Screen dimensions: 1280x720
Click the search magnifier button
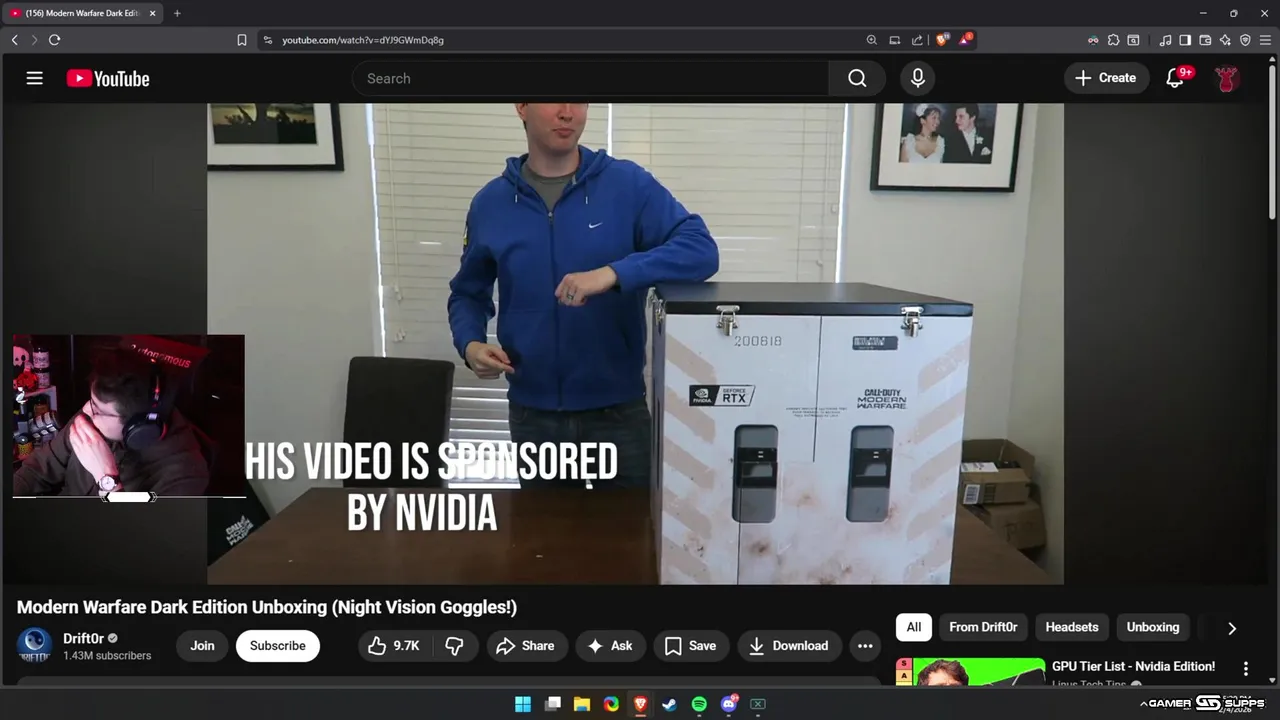[857, 78]
